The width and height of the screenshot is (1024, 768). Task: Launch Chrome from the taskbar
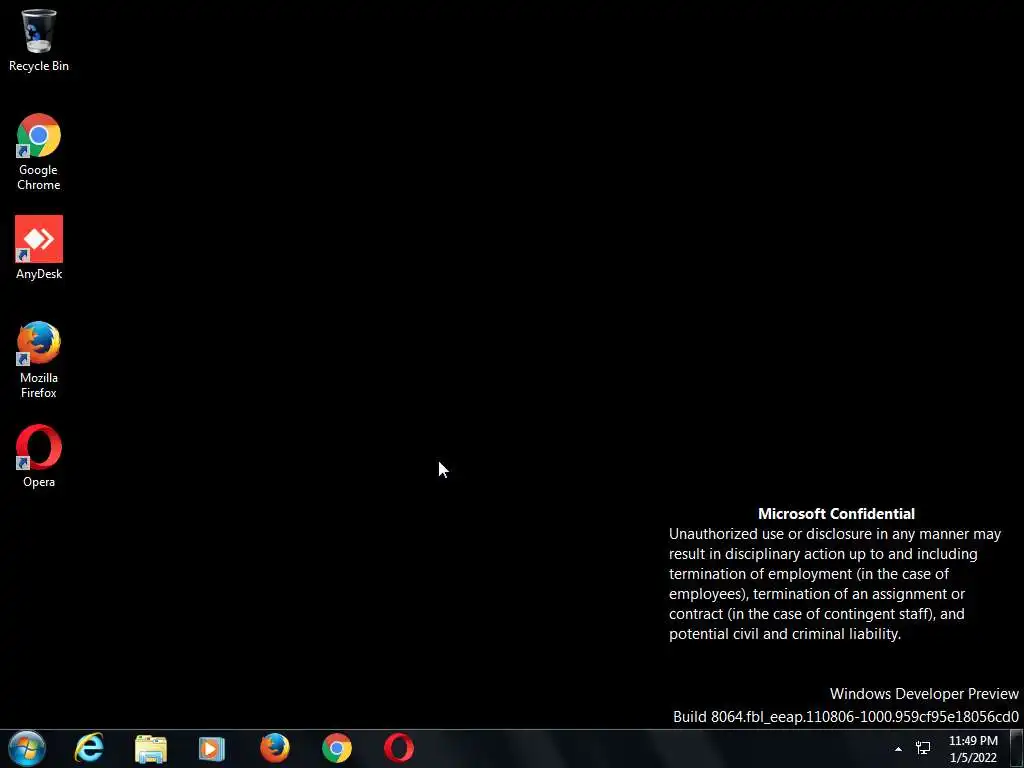(337, 748)
